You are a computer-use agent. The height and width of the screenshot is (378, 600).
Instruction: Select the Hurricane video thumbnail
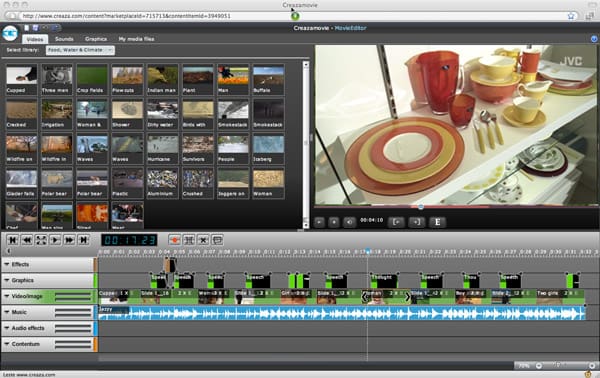163,148
